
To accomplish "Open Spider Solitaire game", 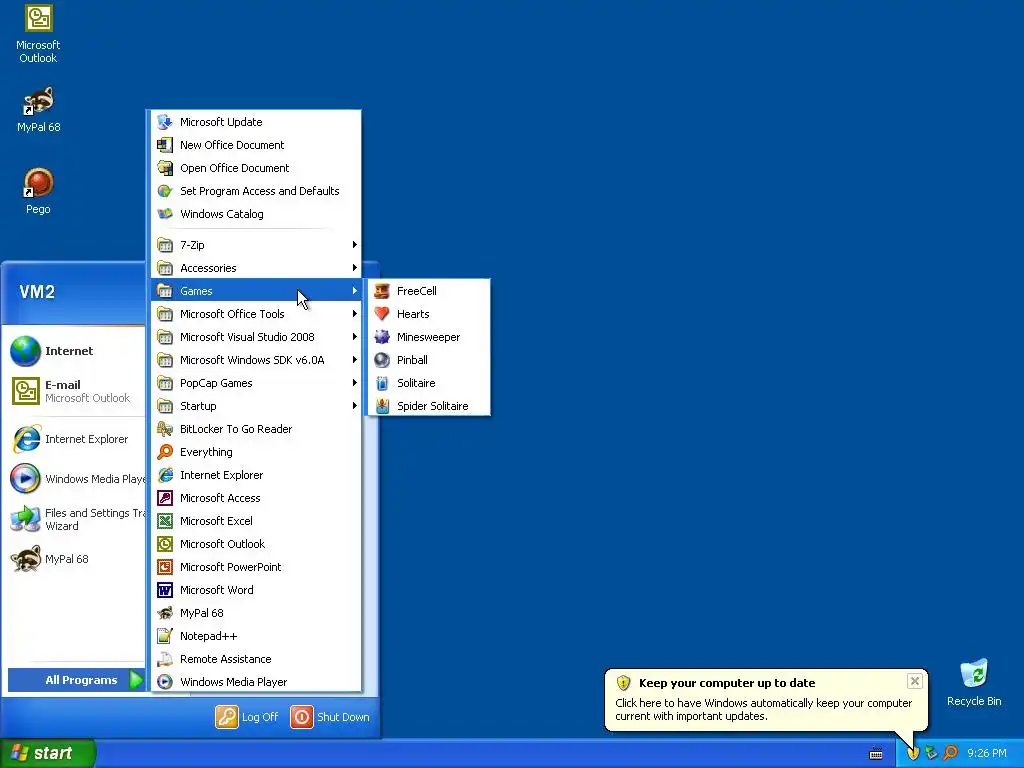I will (429, 406).
